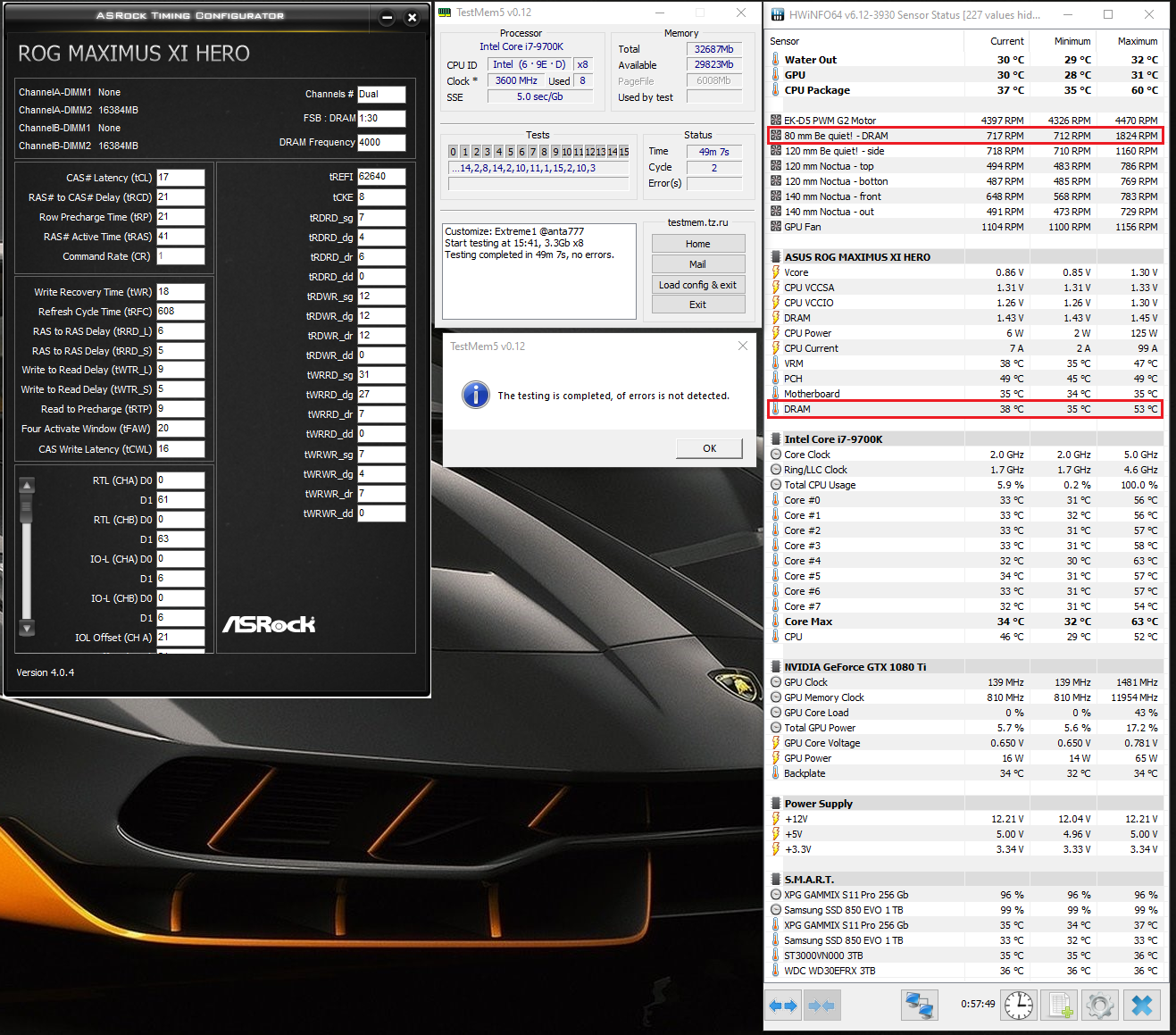Select the CPU Package sensor row
This screenshot has height=1035, width=1176.
[x=964, y=90]
